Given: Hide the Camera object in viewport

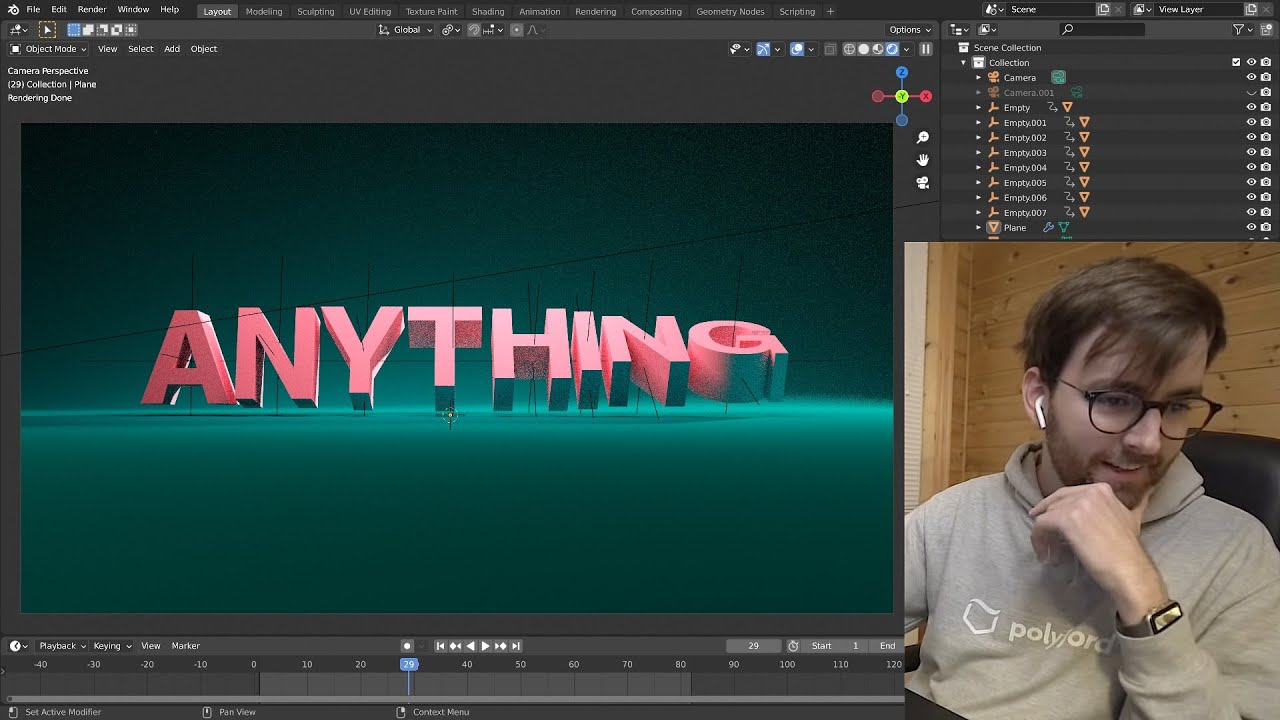Looking at the screenshot, I should (1251, 78).
